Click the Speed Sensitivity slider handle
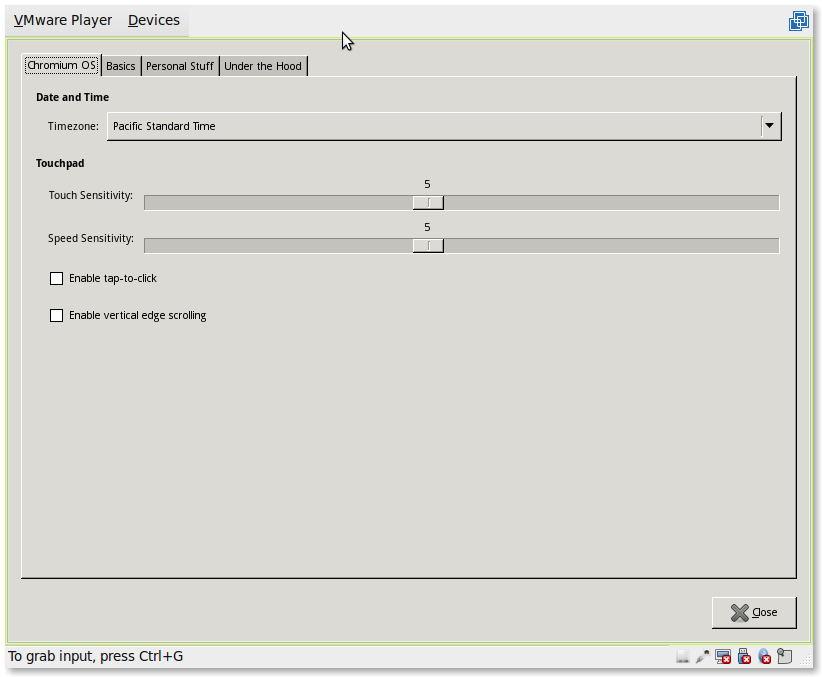 pyautogui.click(x=428, y=246)
